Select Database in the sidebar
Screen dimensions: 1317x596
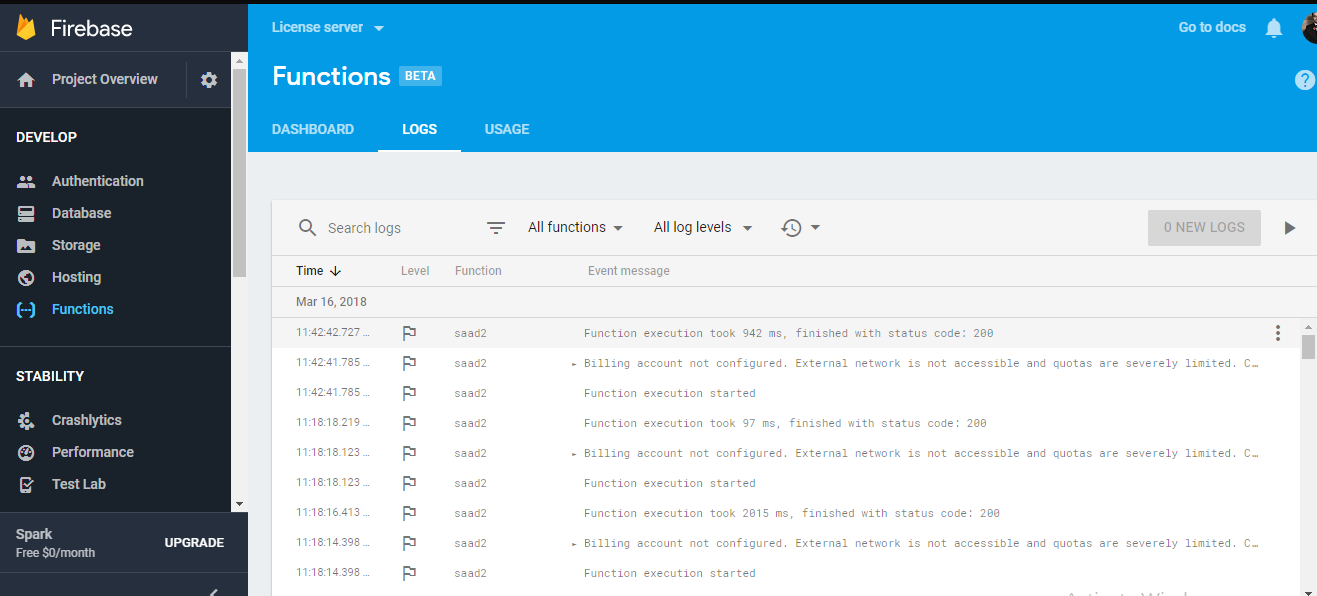79,212
